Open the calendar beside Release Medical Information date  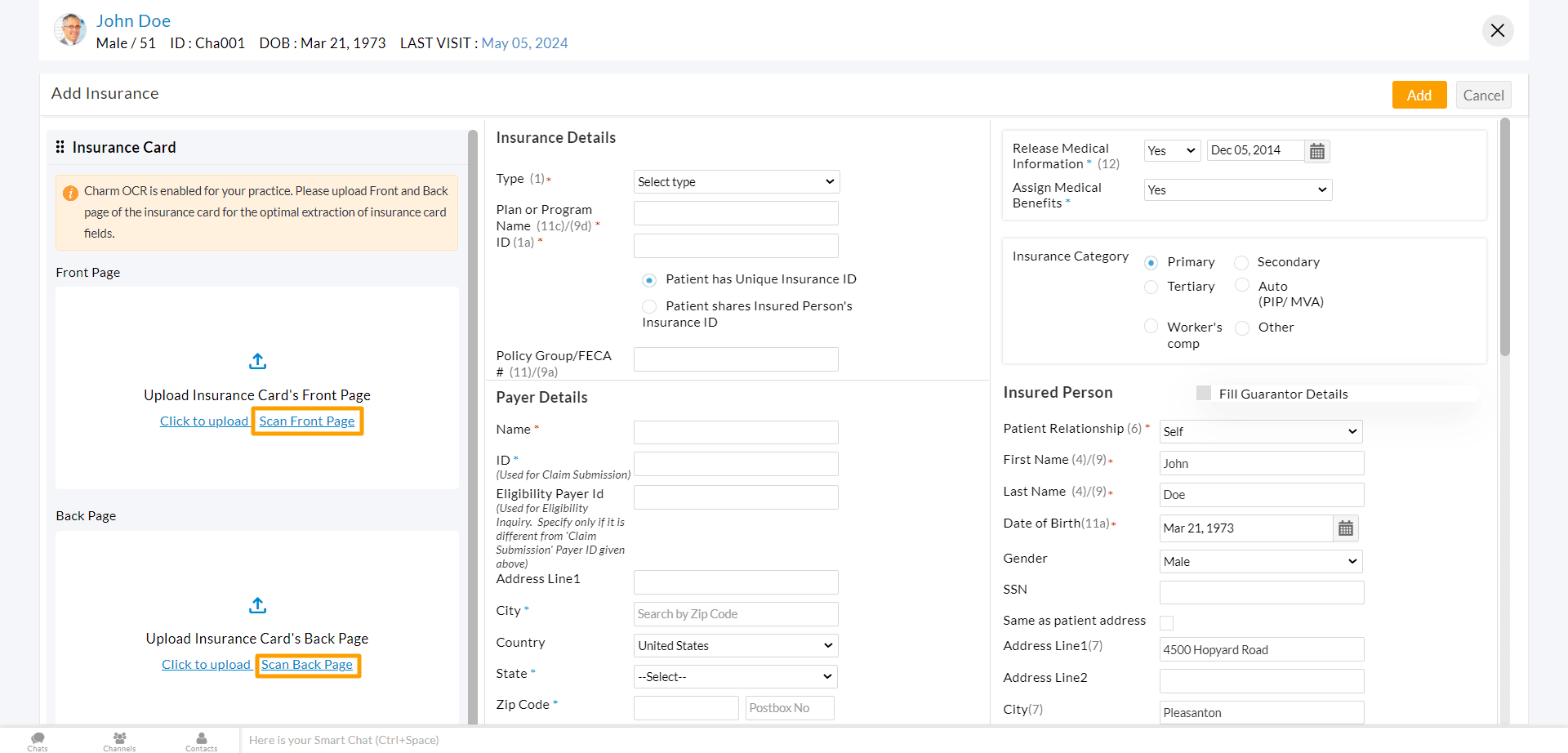click(1316, 150)
